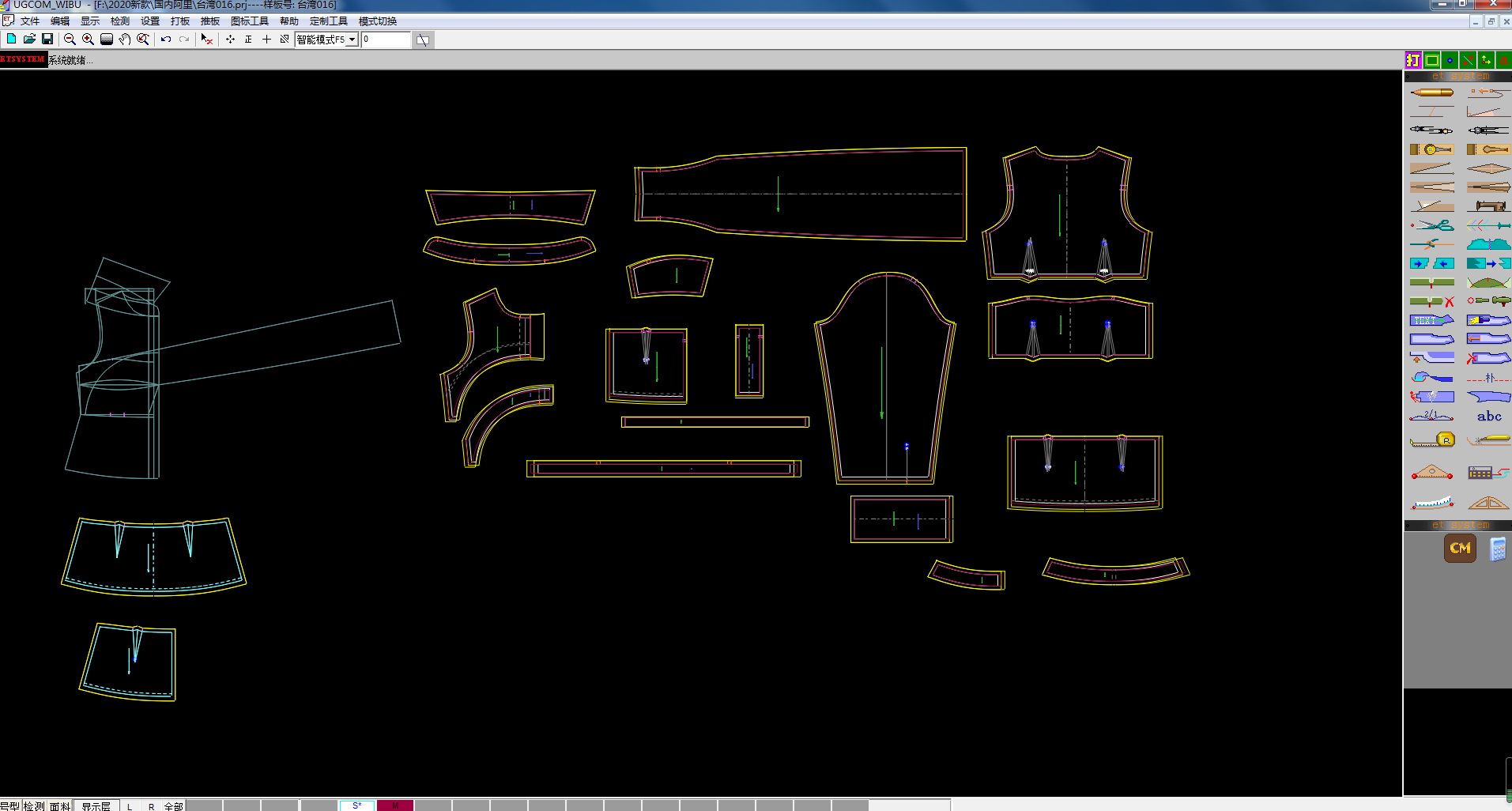Open the calculator icon beside CM

tap(1497, 549)
